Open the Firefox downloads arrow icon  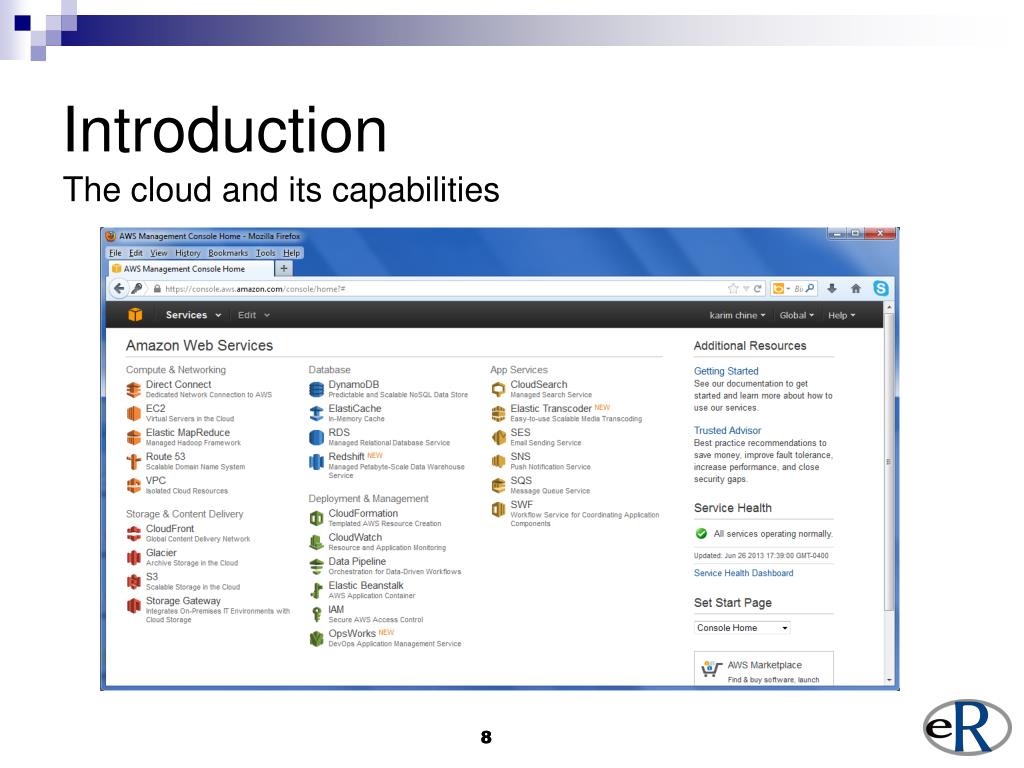coord(832,289)
